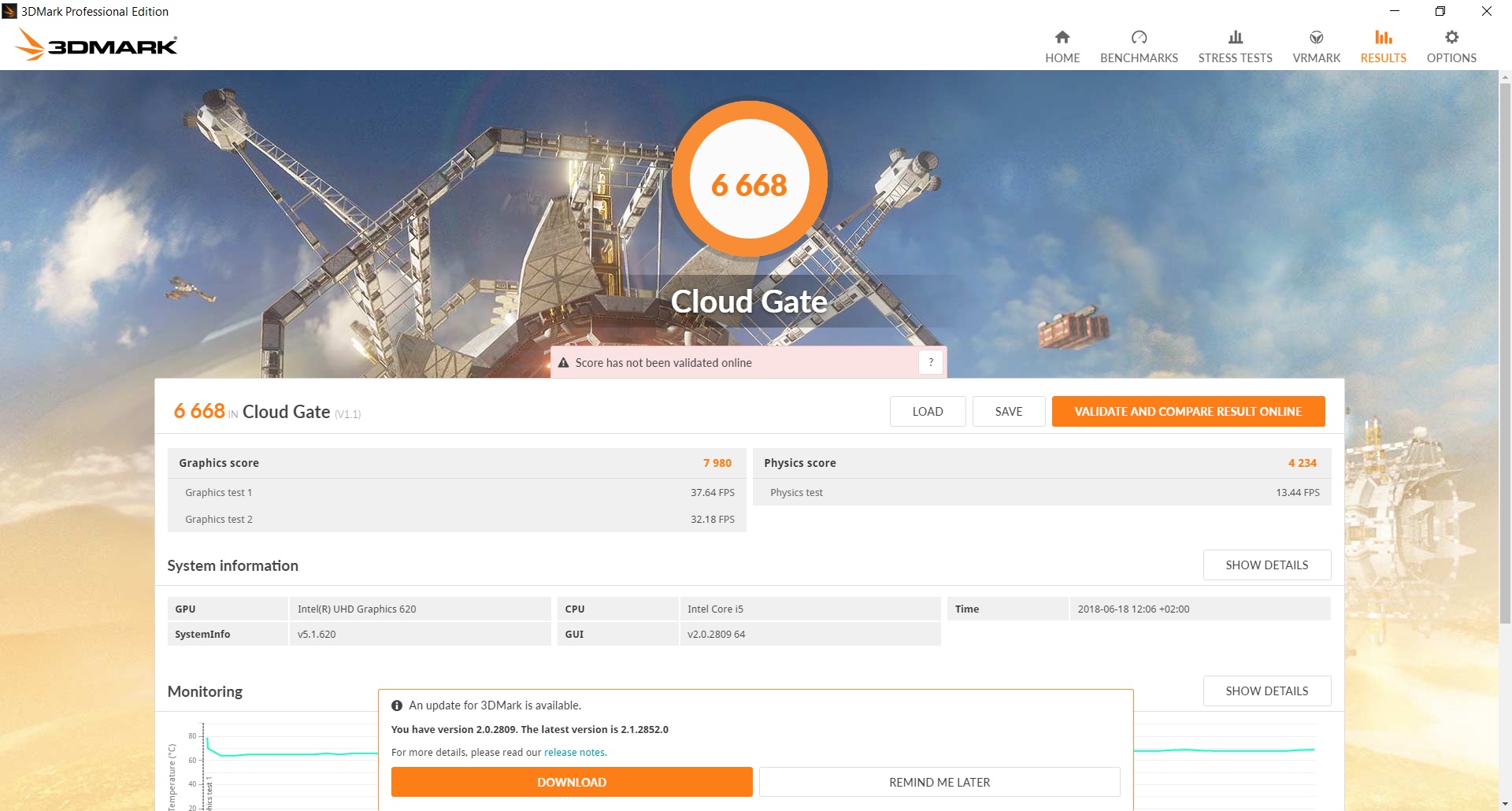Click the Benchmarks gauge icon
The height and width of the screenshot is (811, 1512).
1139,37
